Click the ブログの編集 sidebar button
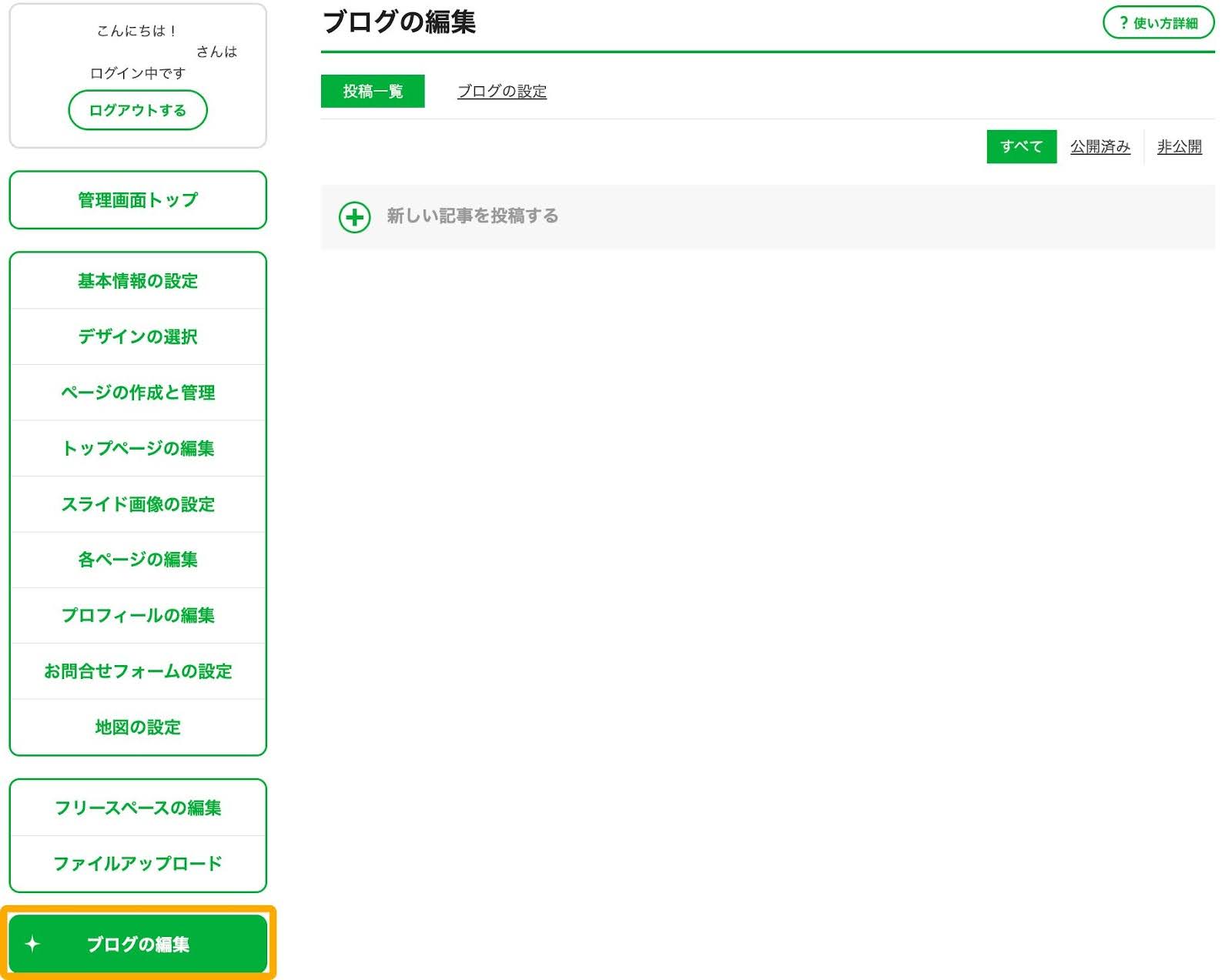 (138, 944)
